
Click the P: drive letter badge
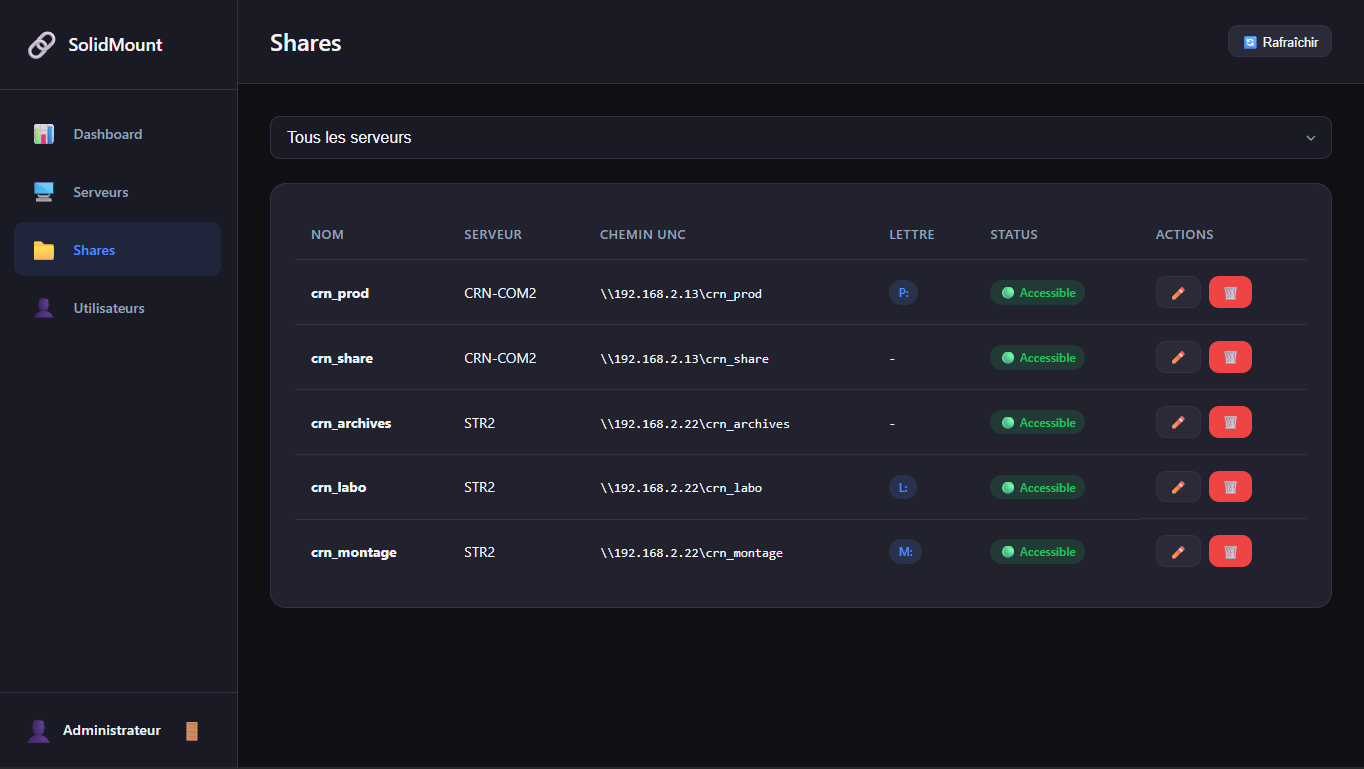(903, 293)
